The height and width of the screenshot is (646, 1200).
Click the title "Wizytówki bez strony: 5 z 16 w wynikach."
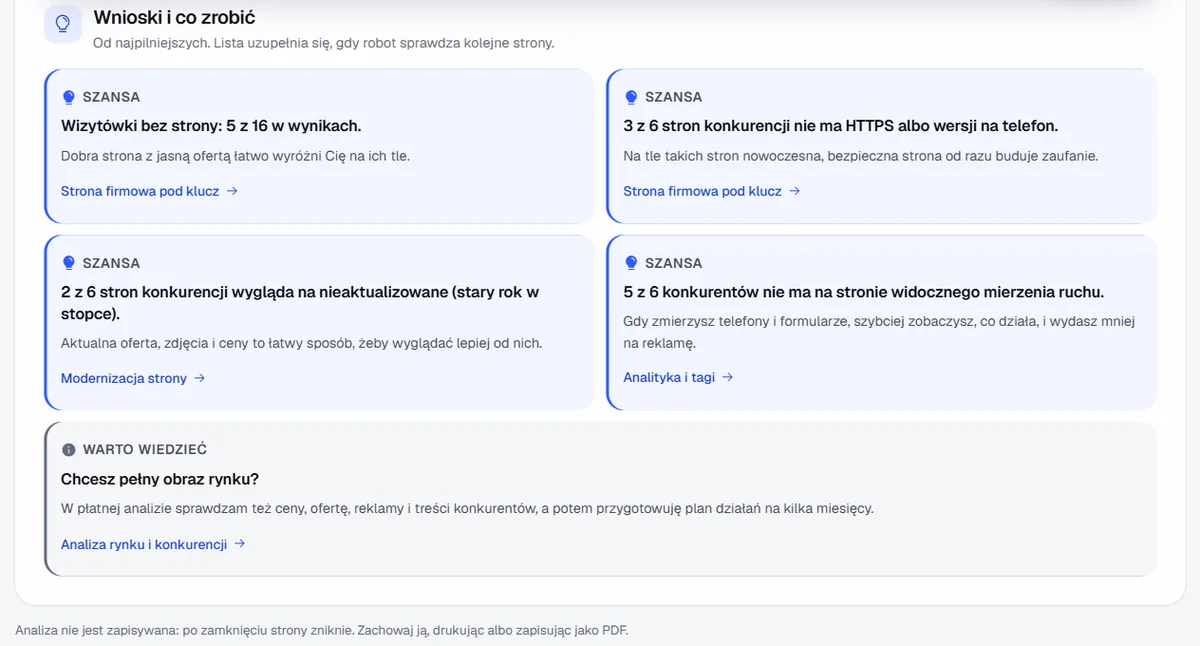(x=211, y=126)
